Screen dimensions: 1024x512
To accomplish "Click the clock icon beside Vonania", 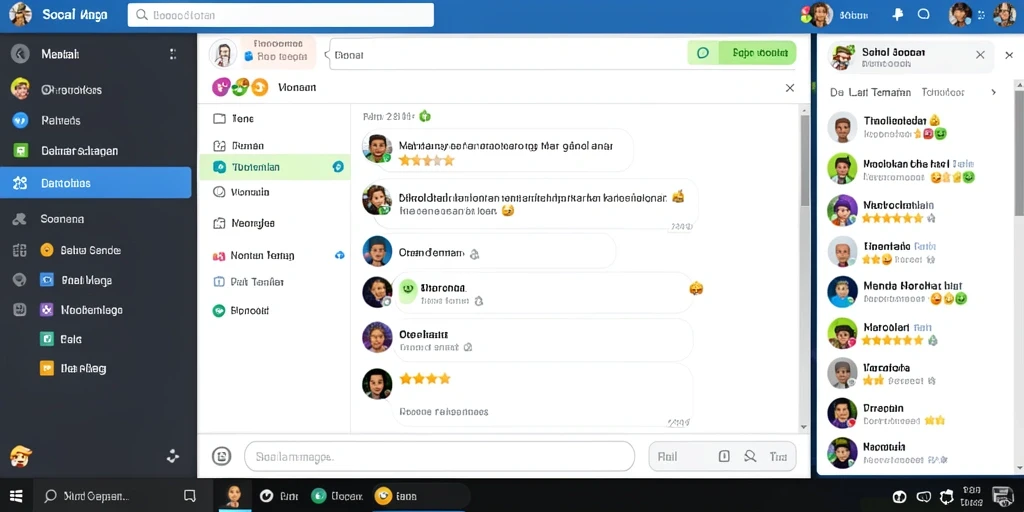I will coord(219,192).
